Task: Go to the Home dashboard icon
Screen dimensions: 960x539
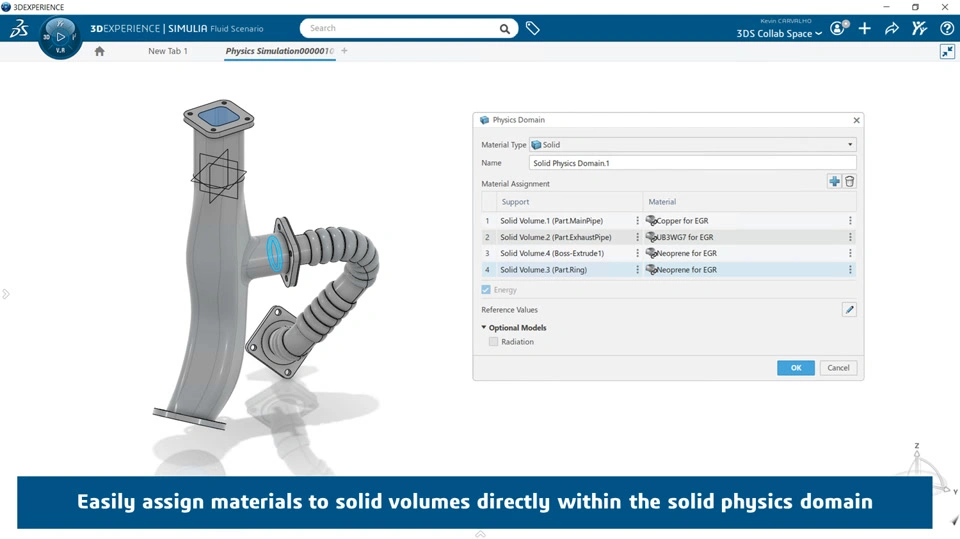Action: [x=99, y=51]
